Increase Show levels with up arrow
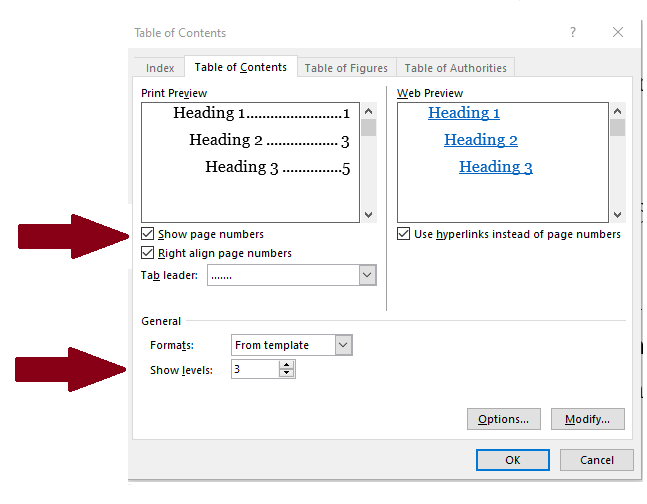The height and width of the screenshot is (504, 647). pyautogui.click(x=287, y=365)
